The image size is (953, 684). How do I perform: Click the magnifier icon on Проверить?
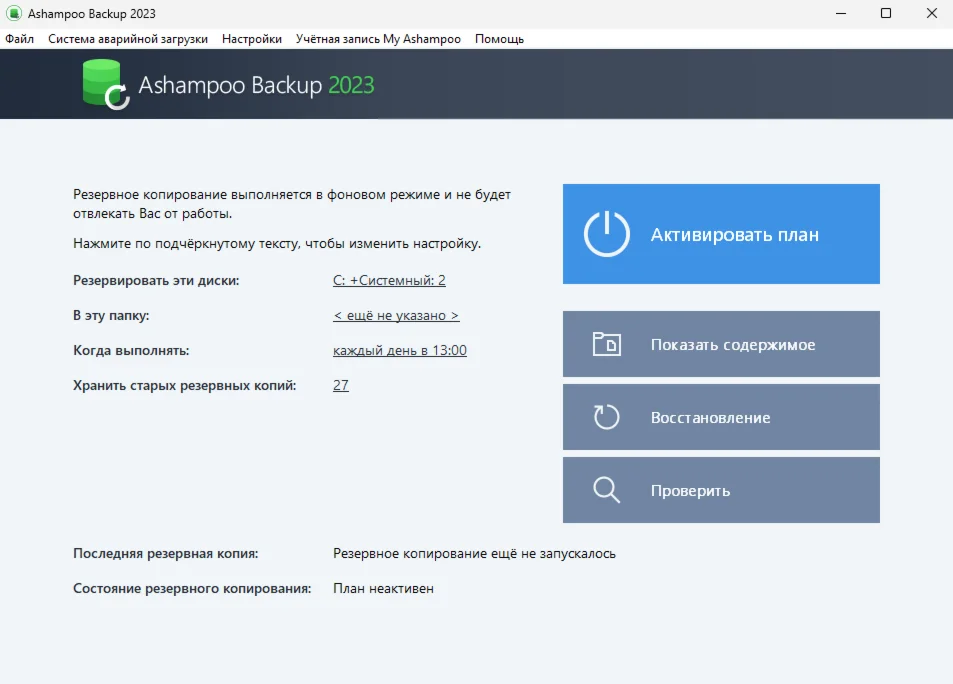[x=606, y=490]
